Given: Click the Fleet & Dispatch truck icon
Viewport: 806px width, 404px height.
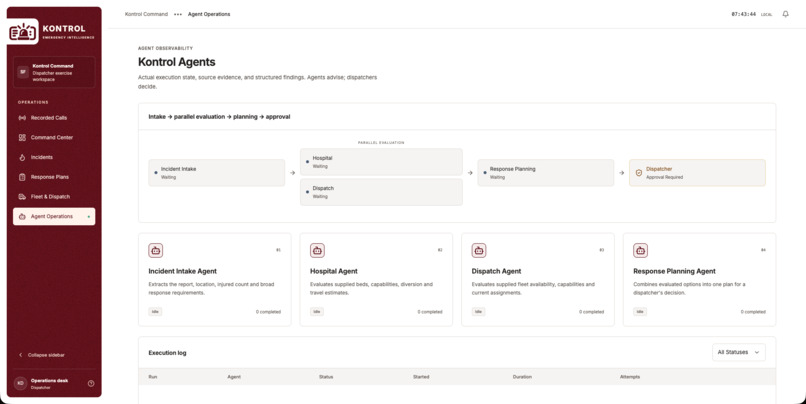Looking at the screenshot, I should coord(22,197).
